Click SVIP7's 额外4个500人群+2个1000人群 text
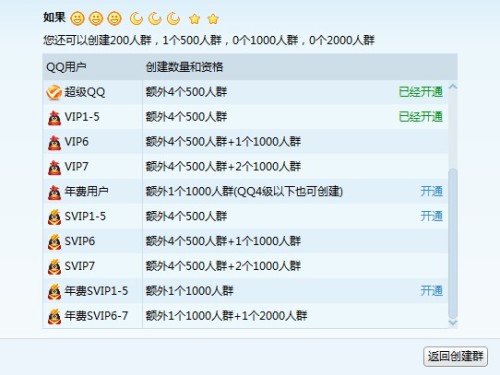Screen dimensions: 500x375 click(223, 266)
